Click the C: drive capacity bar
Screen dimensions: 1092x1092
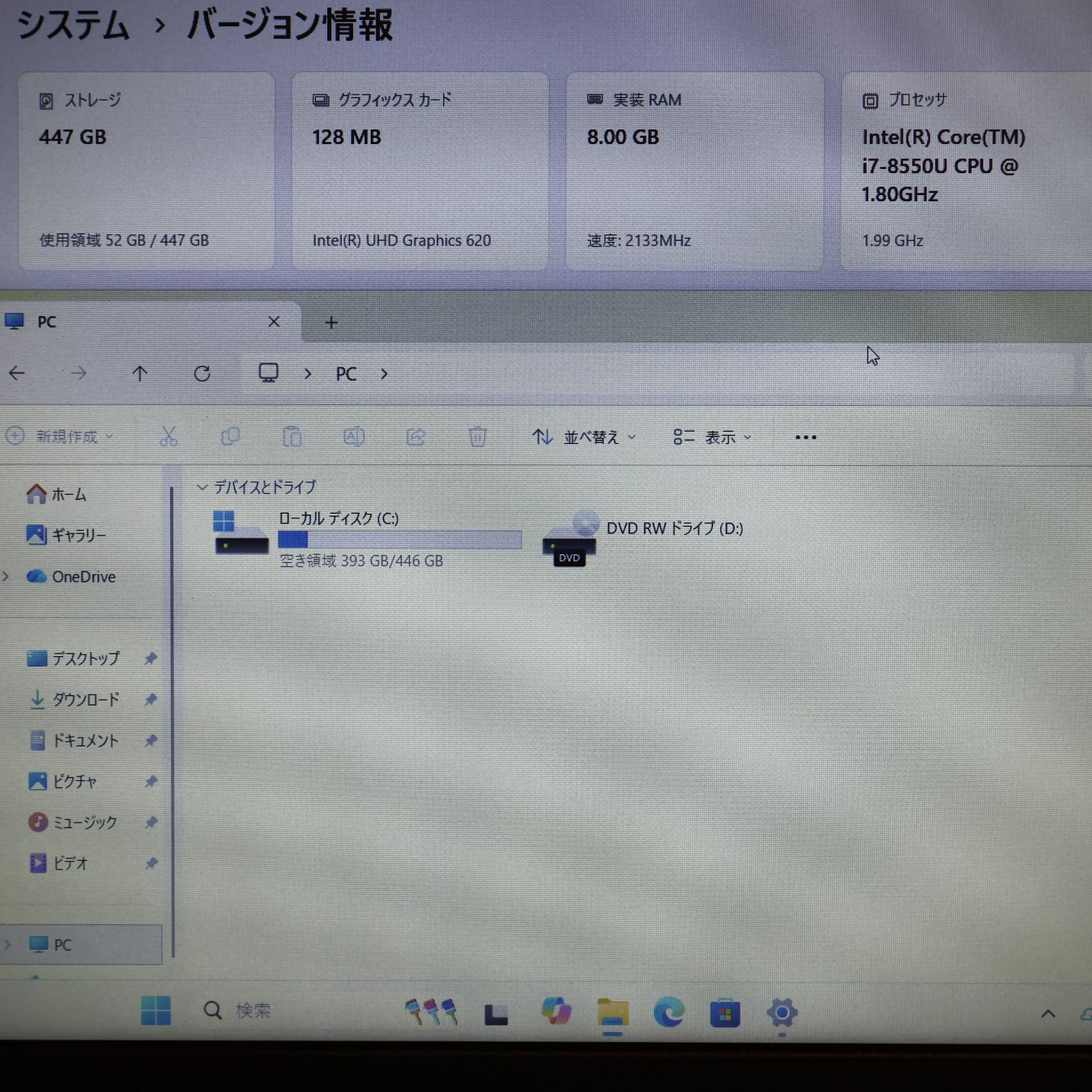[x=400, y=539]
